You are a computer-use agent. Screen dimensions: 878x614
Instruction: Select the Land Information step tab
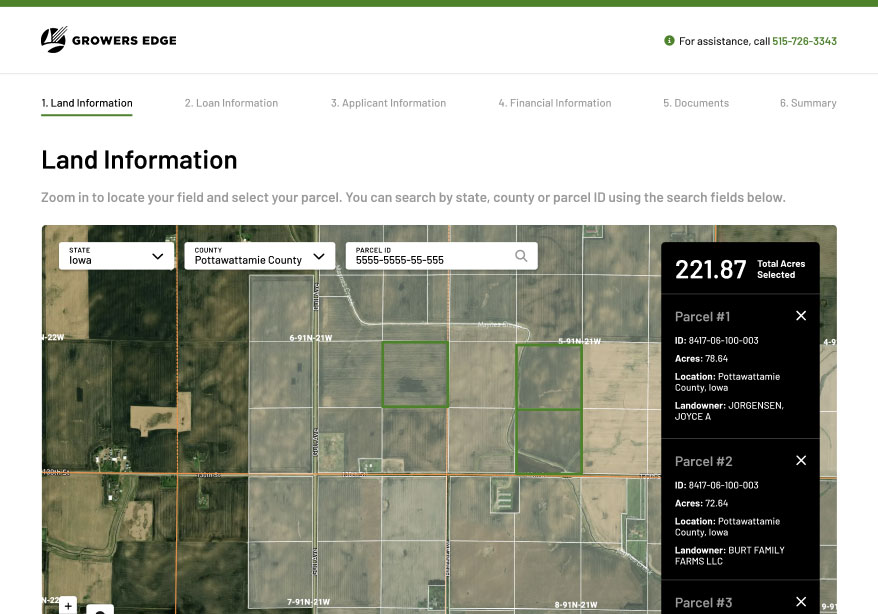pos(86,103)
